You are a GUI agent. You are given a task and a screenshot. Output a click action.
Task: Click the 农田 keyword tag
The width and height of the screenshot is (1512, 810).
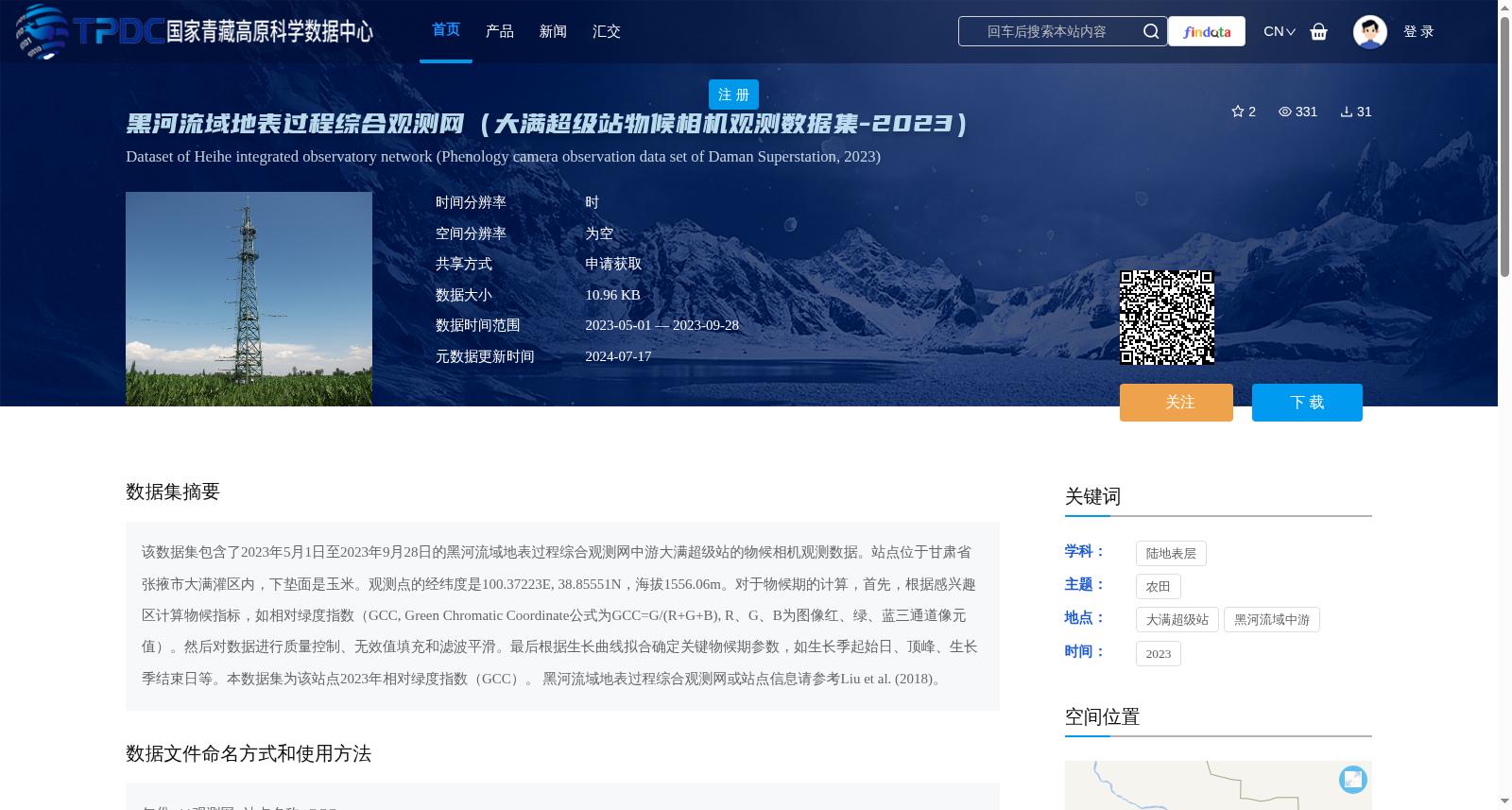pos(1159,587)
